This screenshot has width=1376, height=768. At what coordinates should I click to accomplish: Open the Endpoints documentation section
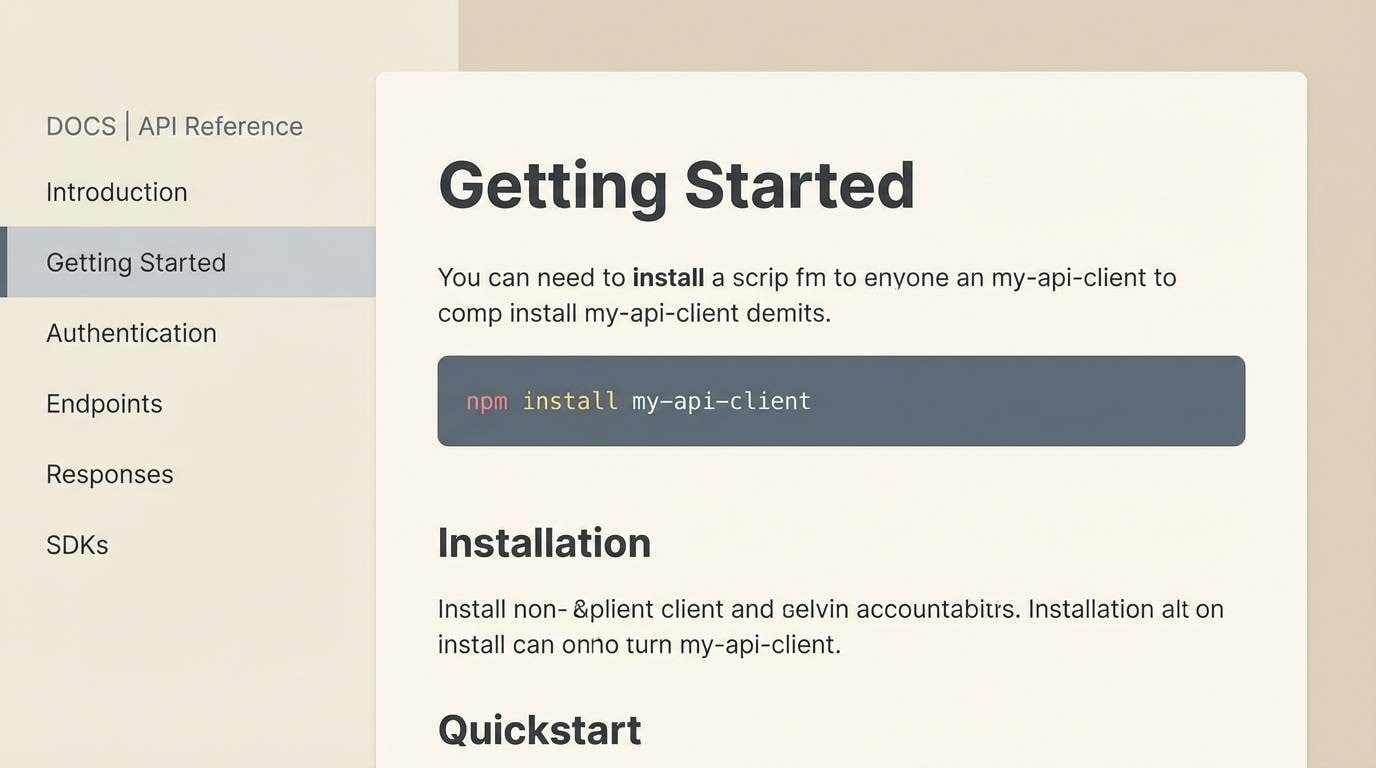[104, 403]
